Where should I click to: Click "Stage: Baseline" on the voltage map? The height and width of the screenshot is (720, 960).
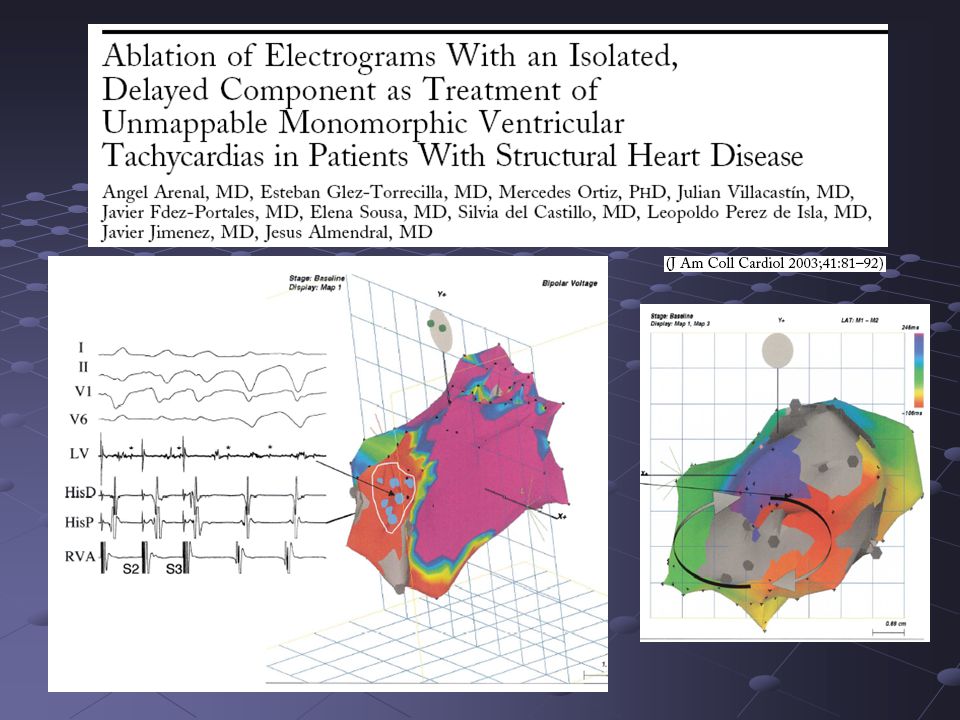point(317,279)
